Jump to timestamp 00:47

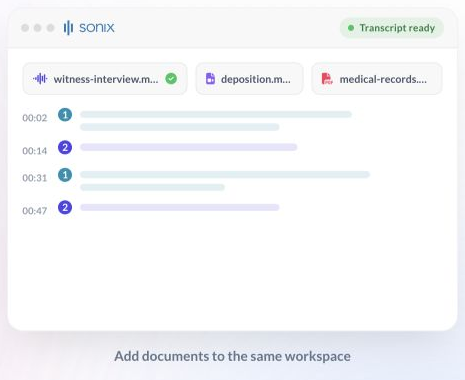click(x=35, y=211)
